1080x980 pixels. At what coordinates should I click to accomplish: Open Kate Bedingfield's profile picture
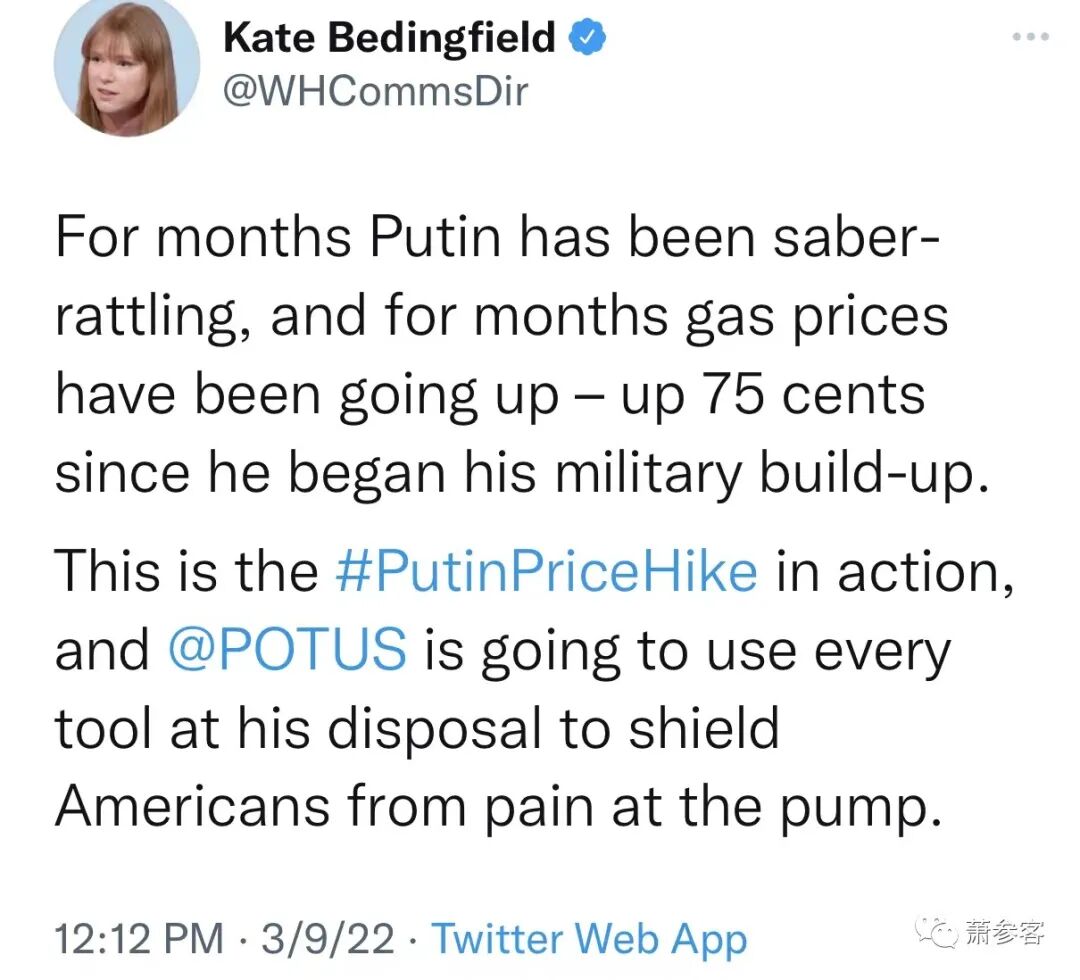click(x=126, y=67)
